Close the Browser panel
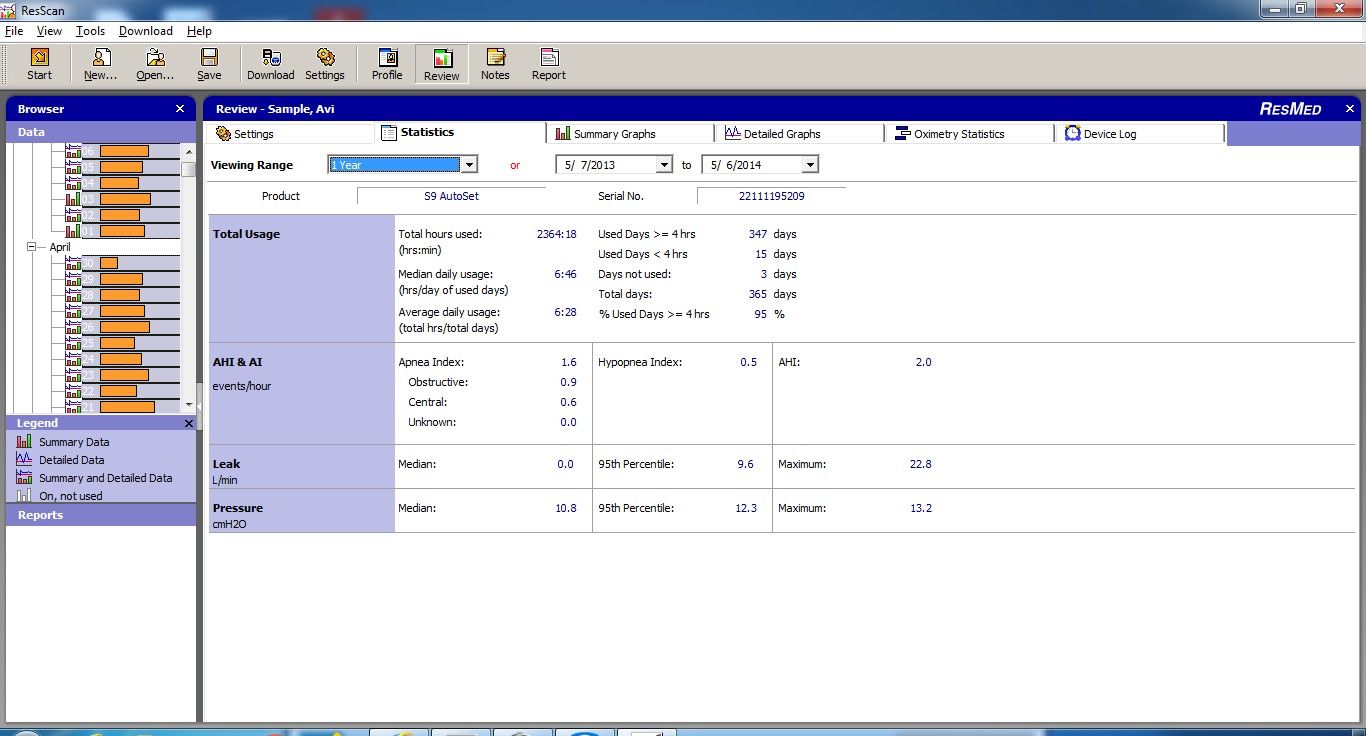 [180, 109]
